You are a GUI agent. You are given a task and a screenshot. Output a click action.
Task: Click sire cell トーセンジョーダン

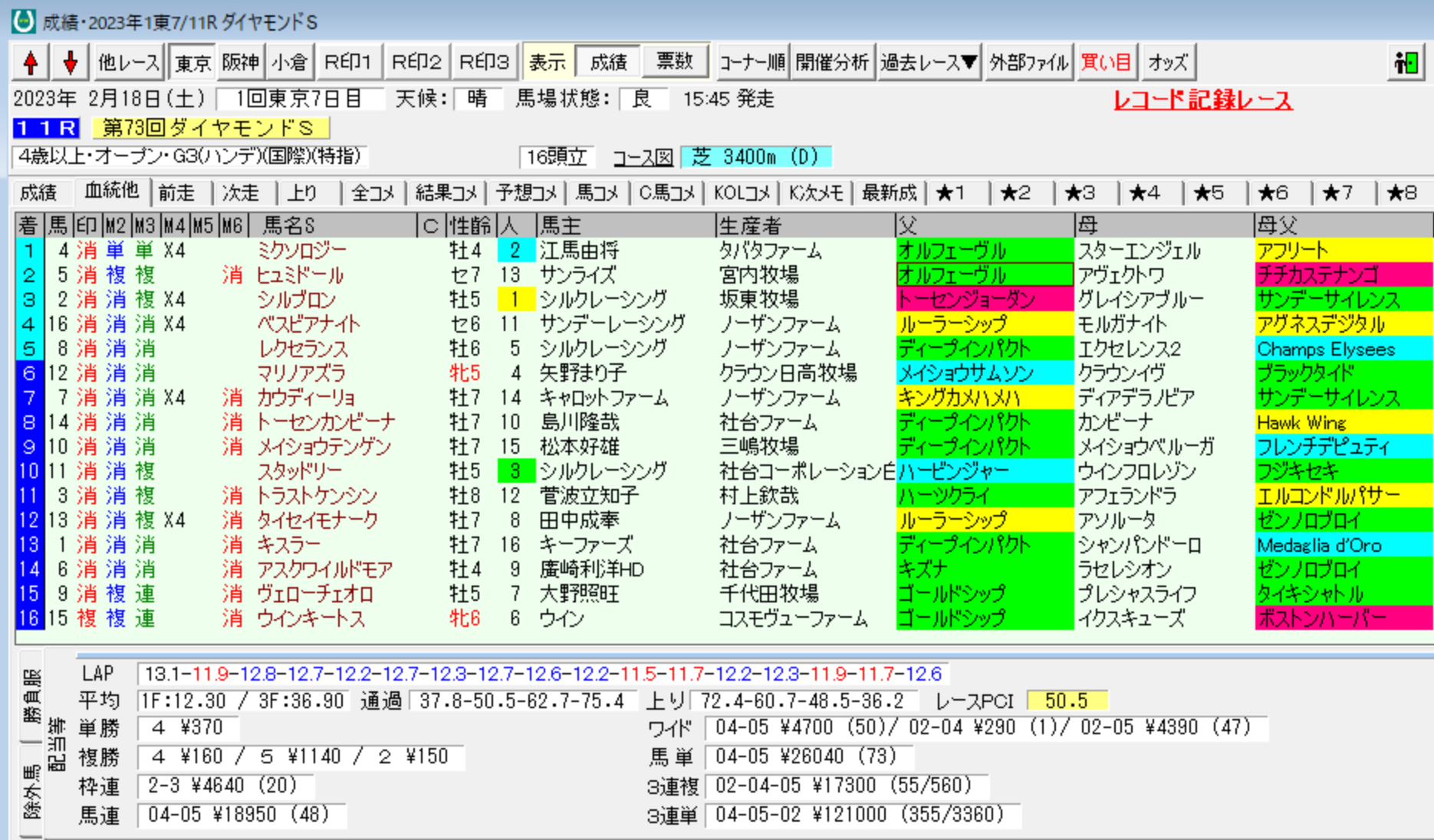(985, 300)
